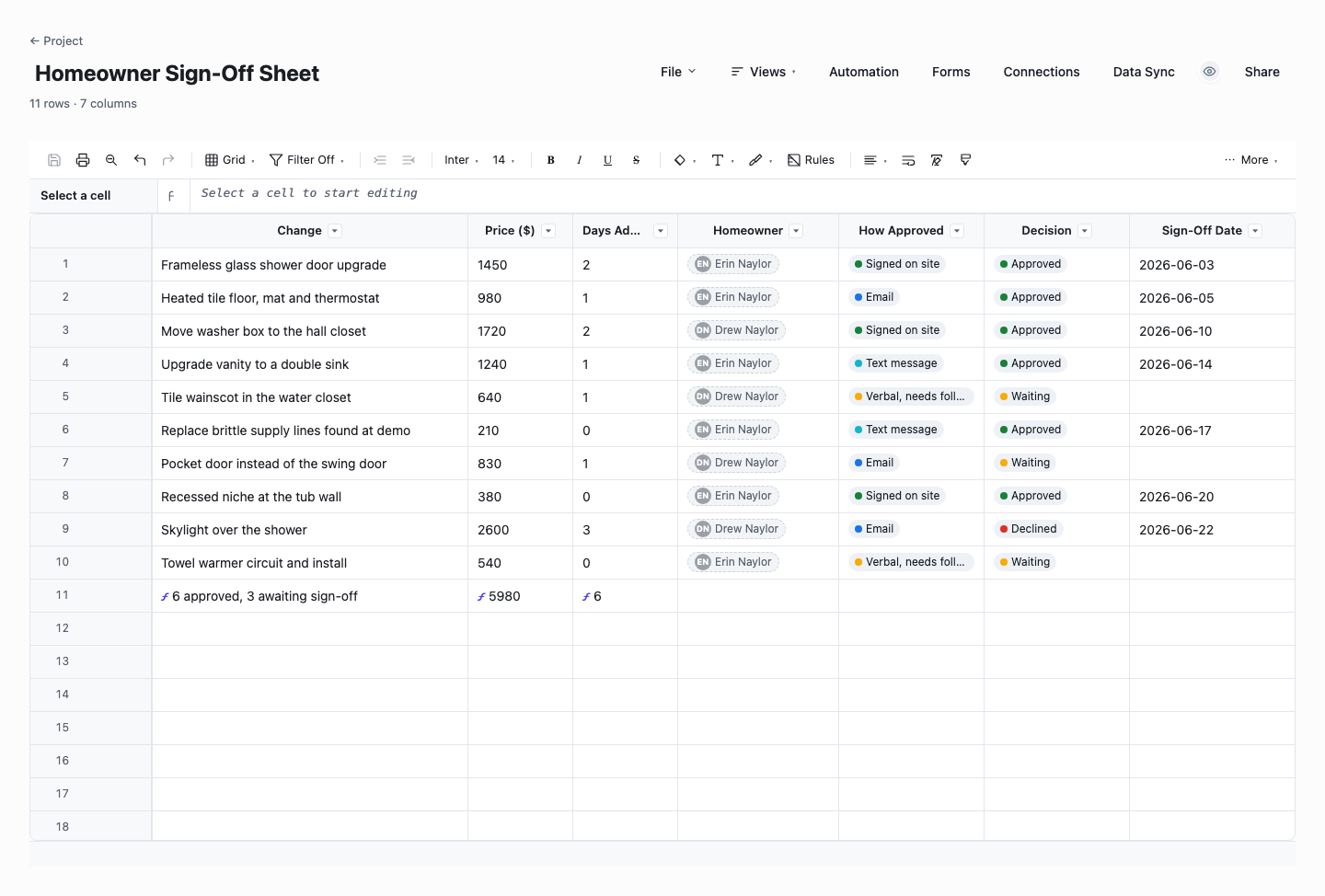
Task: Click the formula bar input field
Action: click(x=743, y=194)
